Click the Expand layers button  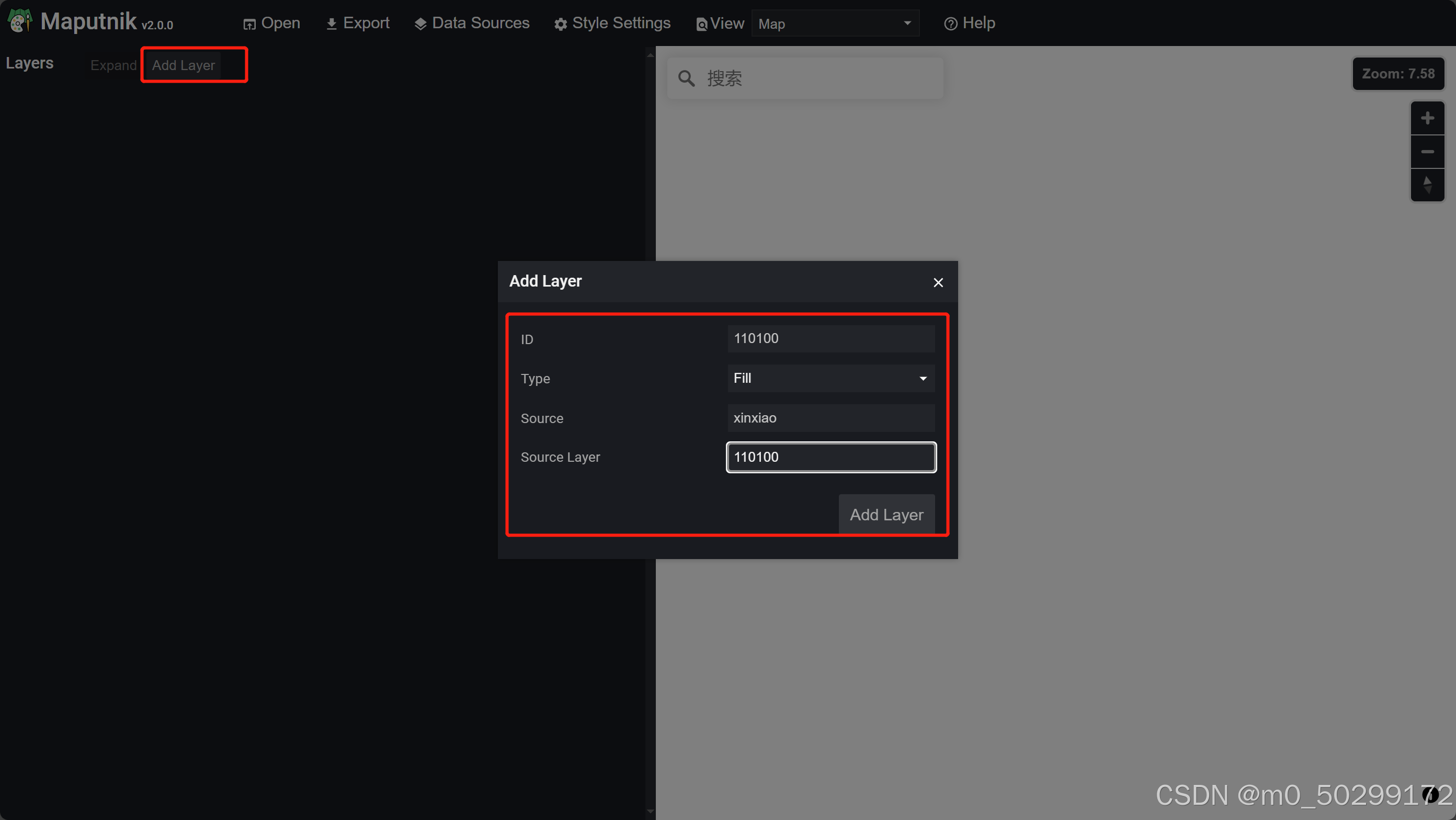113,65
